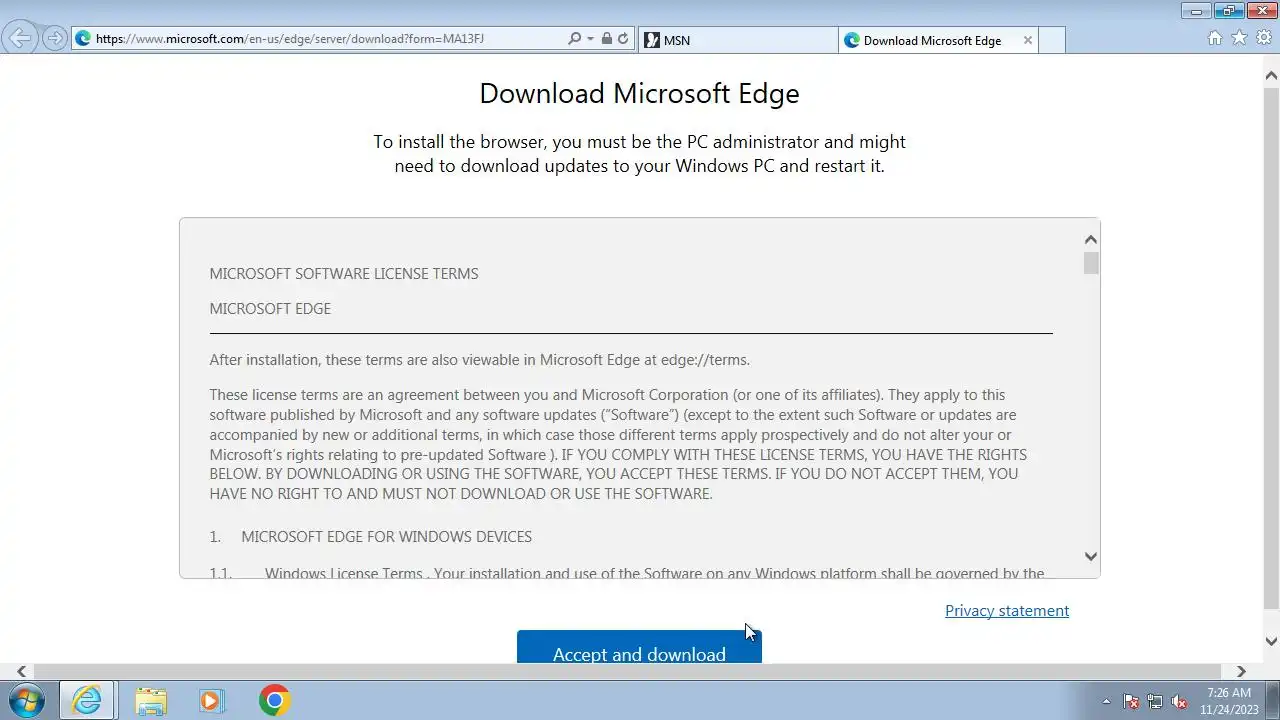Open File Explorer from taskbar
Viewport: 1280px width, 720px height.
pyautogui.click(x=151, y=700)
